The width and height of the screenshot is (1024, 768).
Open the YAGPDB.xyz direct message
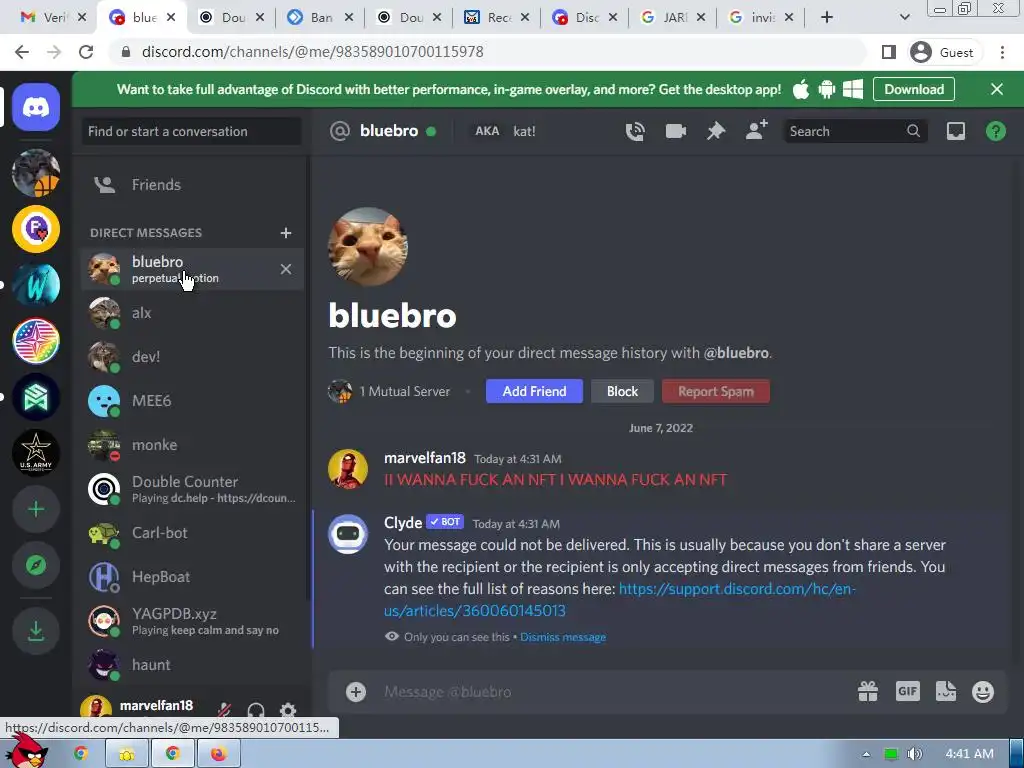coord(193,621)
